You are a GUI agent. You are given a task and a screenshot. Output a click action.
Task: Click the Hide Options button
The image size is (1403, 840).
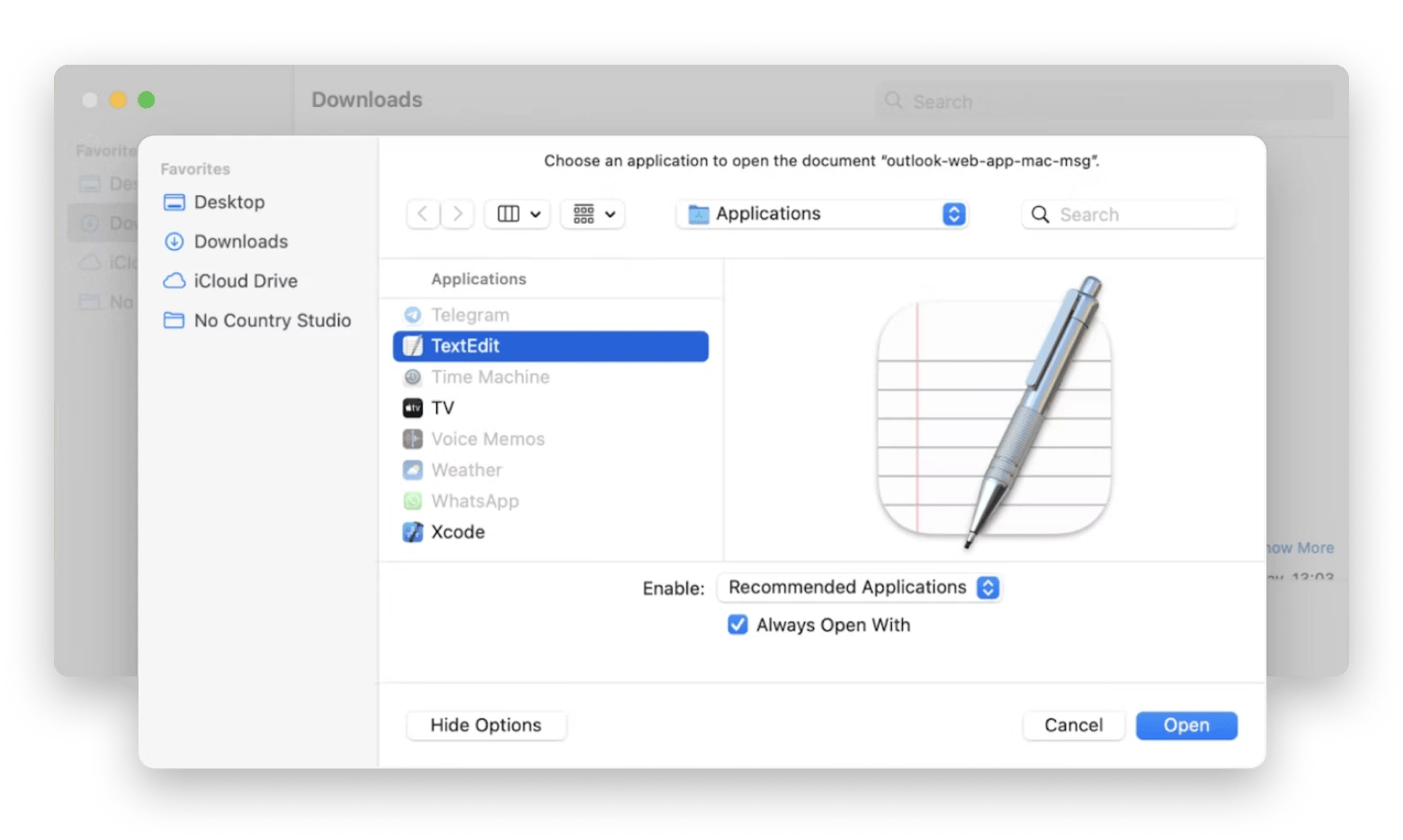click(486, 726)
